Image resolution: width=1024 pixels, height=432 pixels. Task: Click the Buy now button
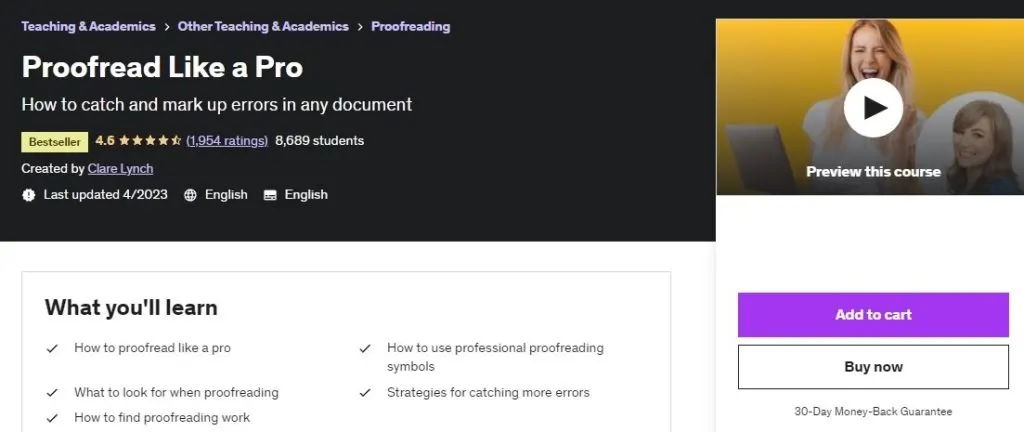[x=873, y=367]
